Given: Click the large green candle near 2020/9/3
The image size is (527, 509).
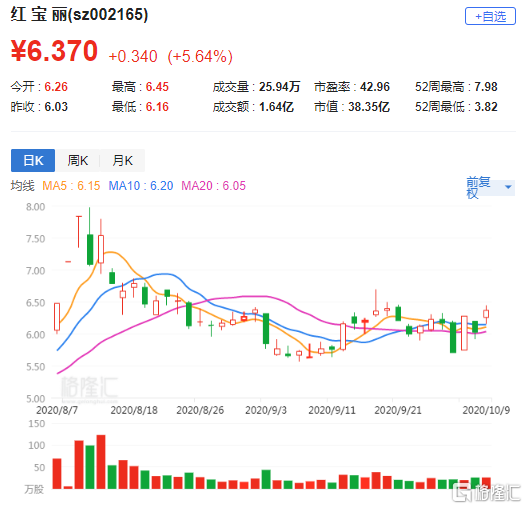Looking at the screenshot, I should point(266,329).
